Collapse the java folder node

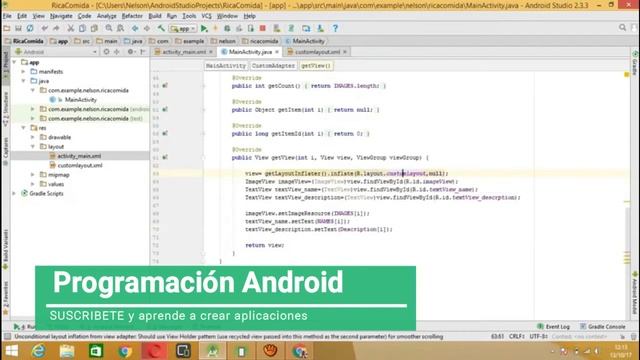(24, 81)
